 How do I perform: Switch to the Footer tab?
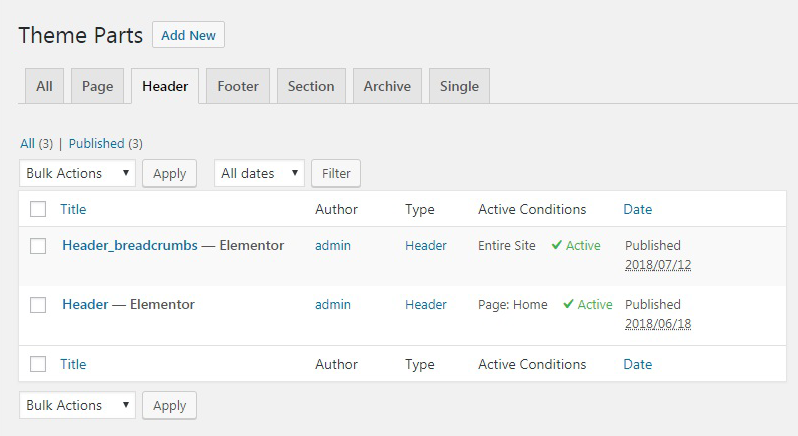[x=237, y=86]
